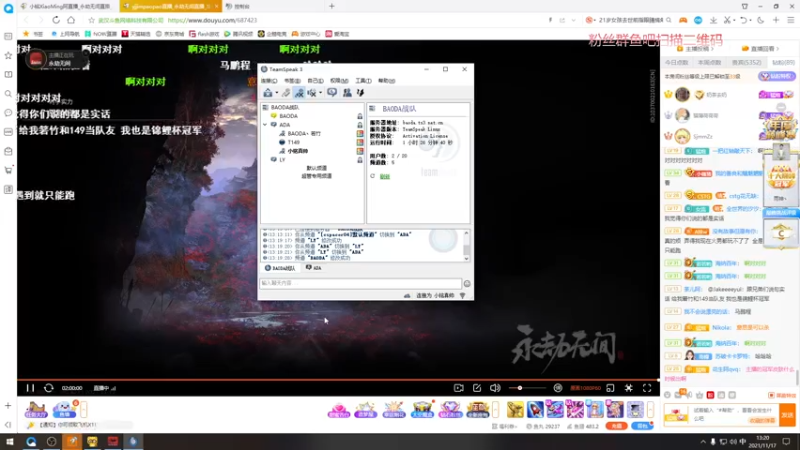This screenshot has height=450, width=800.
Task: Click the TeamSpeak subscribe lightning icon
Action: (360, 92)
